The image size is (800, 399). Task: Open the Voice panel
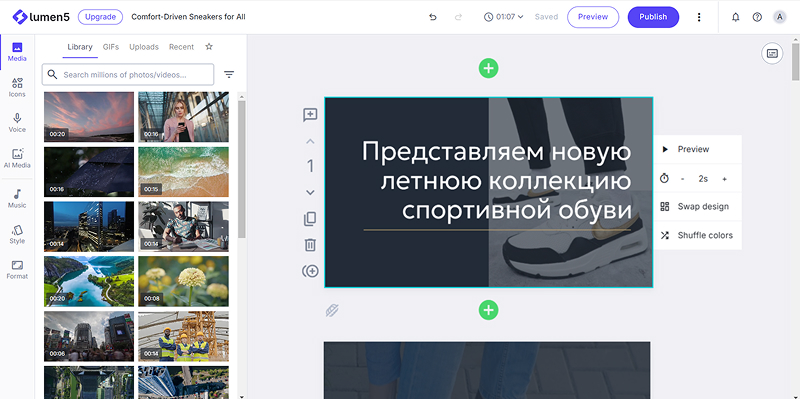(x=17, y=123)
